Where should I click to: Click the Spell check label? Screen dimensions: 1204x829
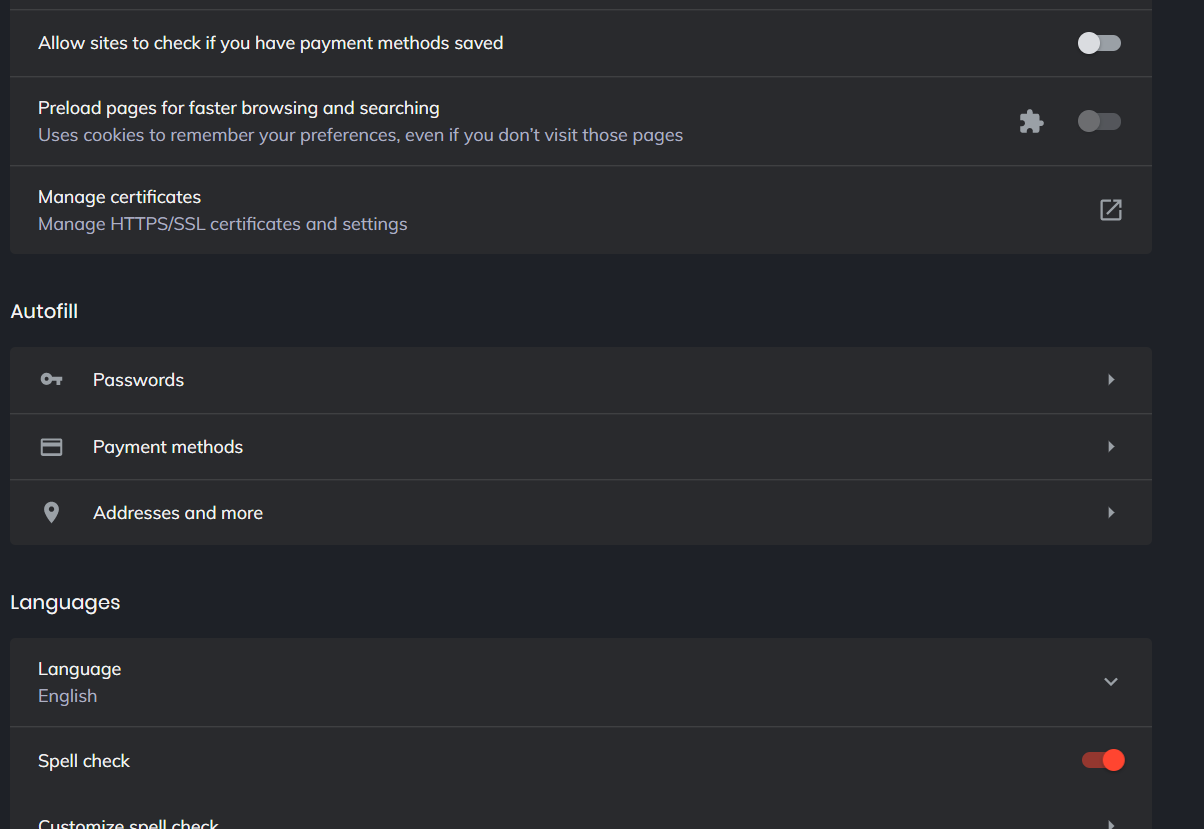click(x=84, y=761)
